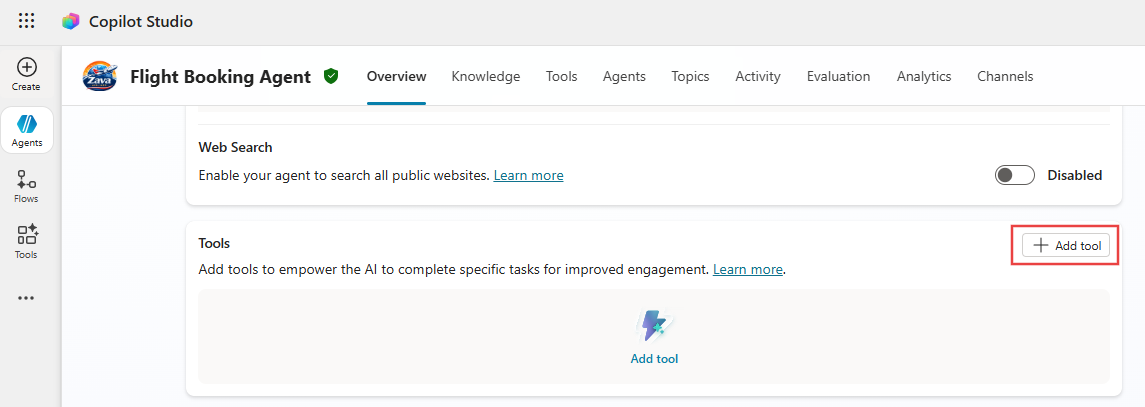Switch to the Knowledge tab
1145x407 pixels.
(x=486, y=76)
